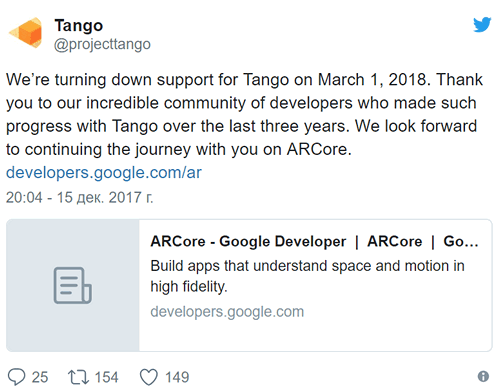Click the empty white area of link card
Viewport: 500px width, 391px height.
click(x=315, y=336)
